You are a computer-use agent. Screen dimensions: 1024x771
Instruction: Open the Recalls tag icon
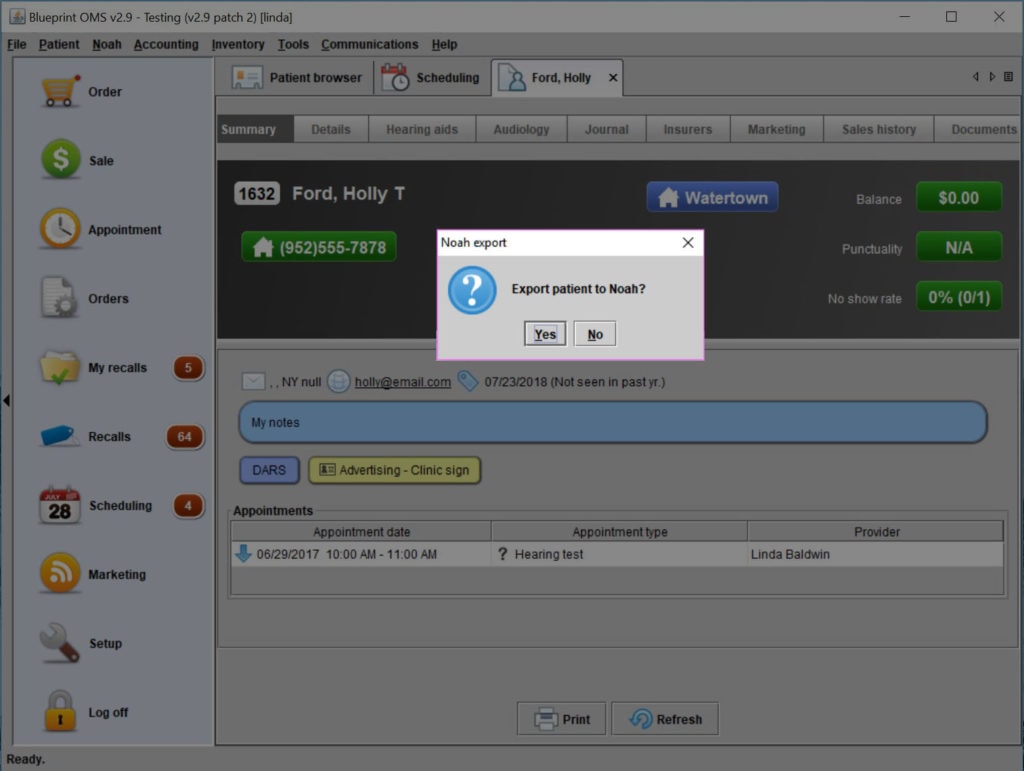58,436
